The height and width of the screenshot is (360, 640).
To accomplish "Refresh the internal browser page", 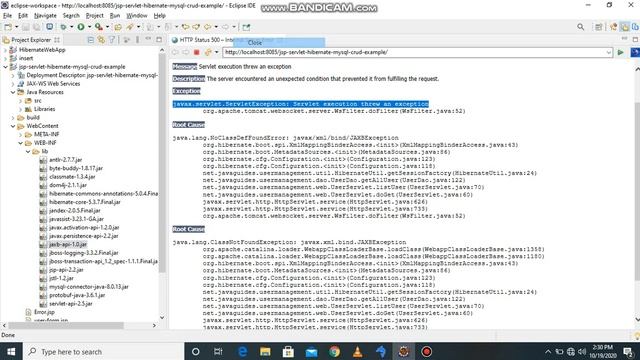I will (208, 52).
